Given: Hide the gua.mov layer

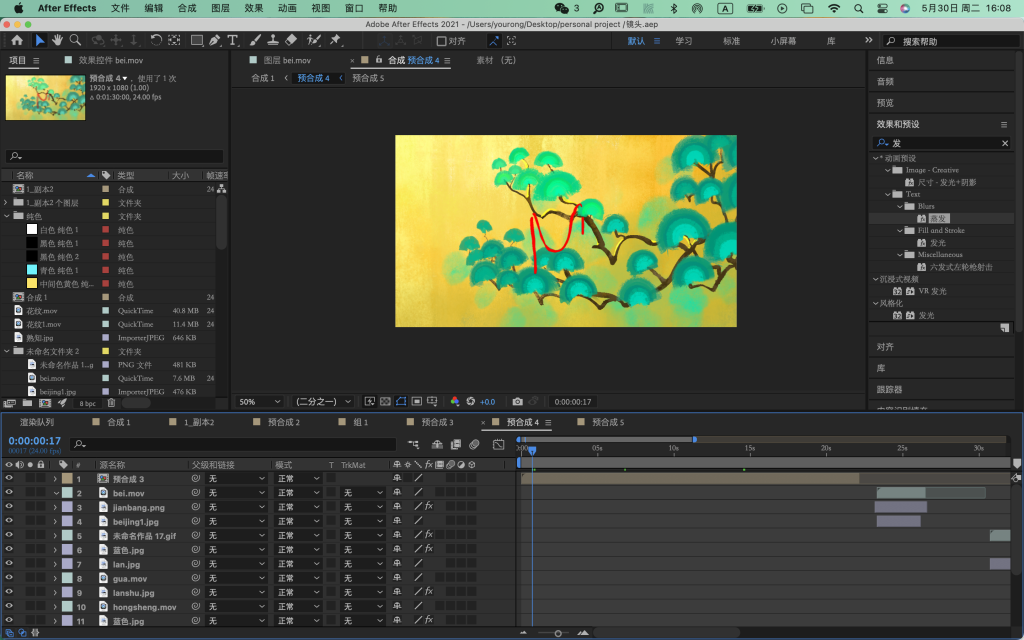Looking at the screenshot, I should tap(9, 578).
